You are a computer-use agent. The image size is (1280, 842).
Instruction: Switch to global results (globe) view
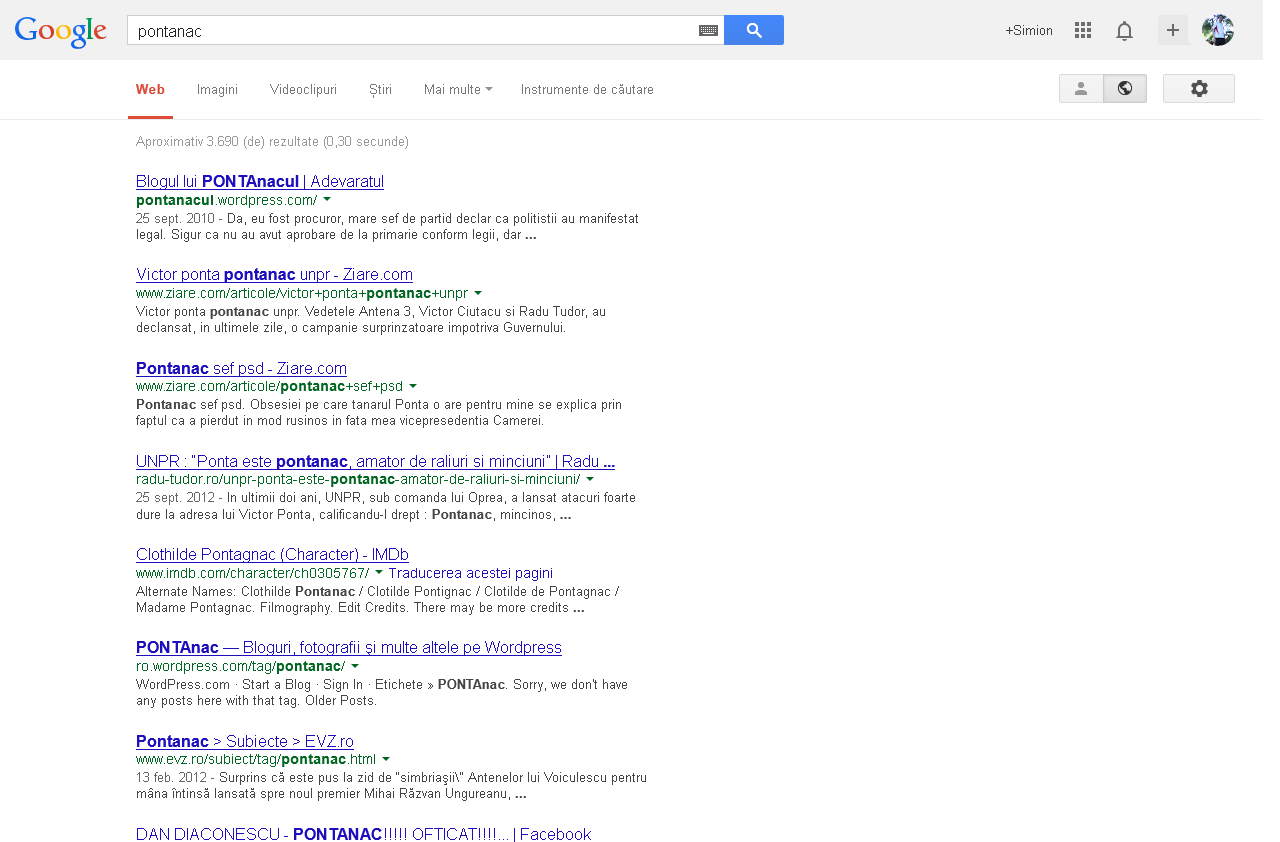(x=1125, y=89)
